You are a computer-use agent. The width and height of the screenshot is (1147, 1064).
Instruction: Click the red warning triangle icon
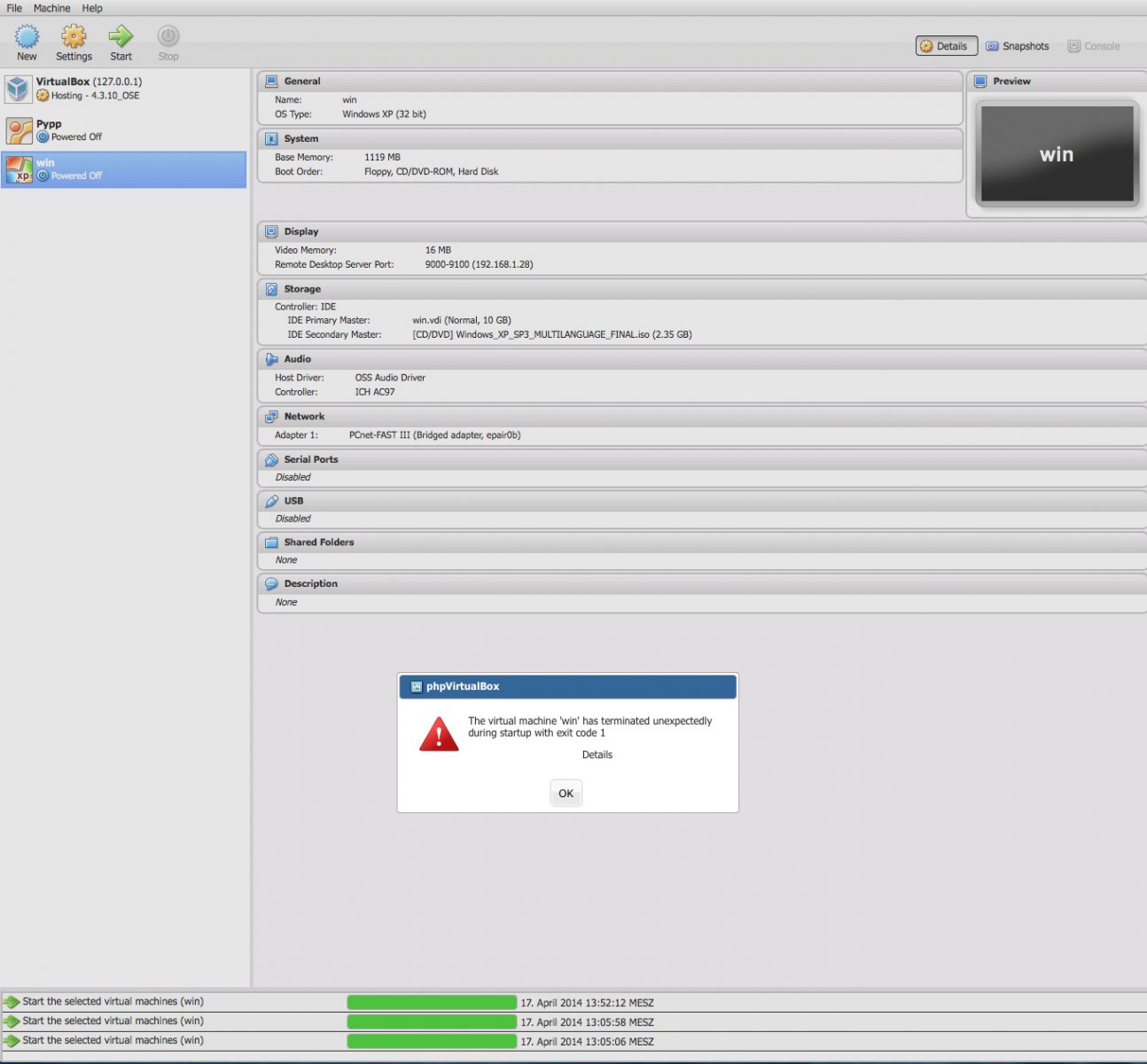(439, 734)
